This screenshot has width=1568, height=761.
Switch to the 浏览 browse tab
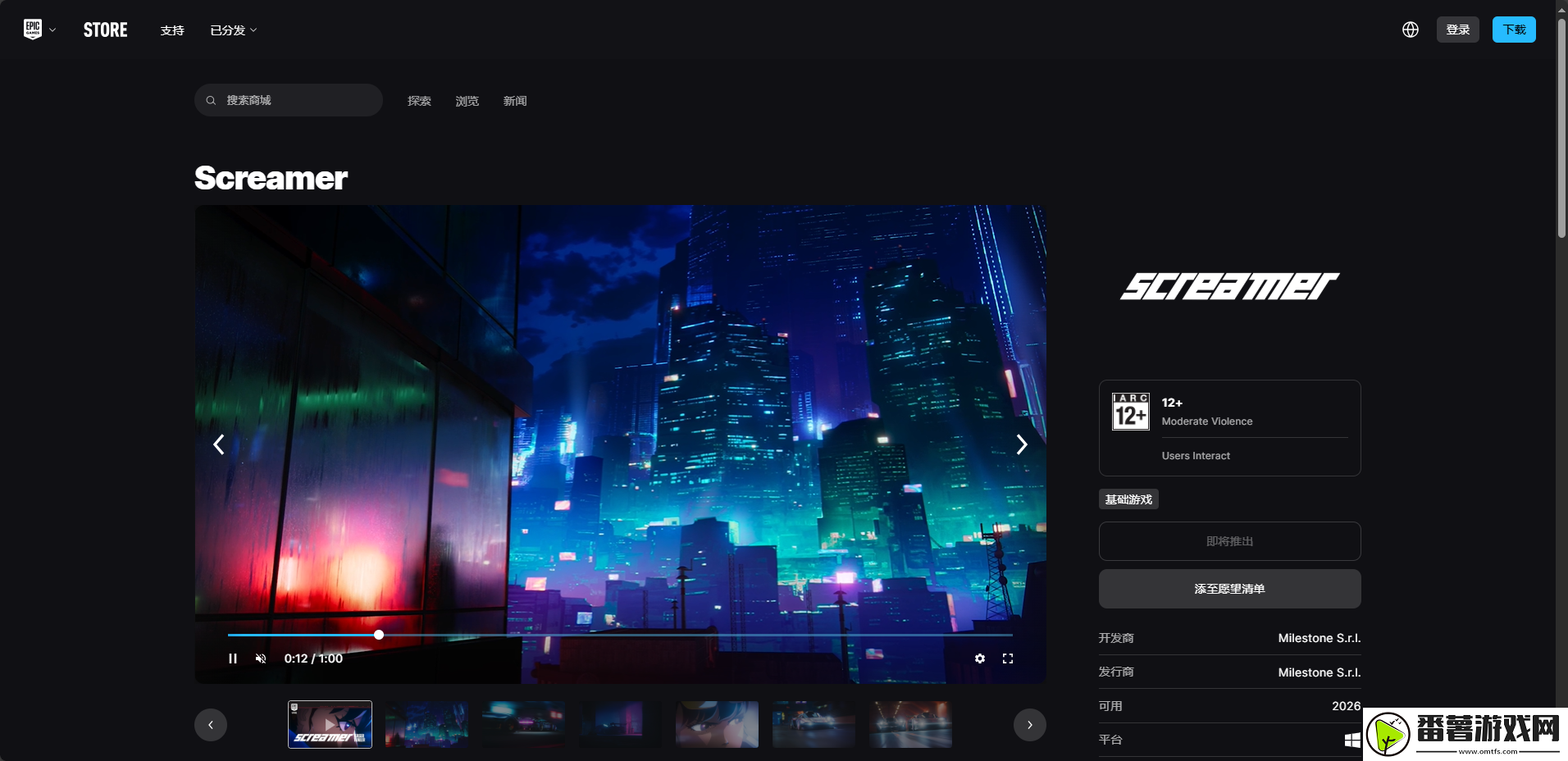(x=467, y=101)
